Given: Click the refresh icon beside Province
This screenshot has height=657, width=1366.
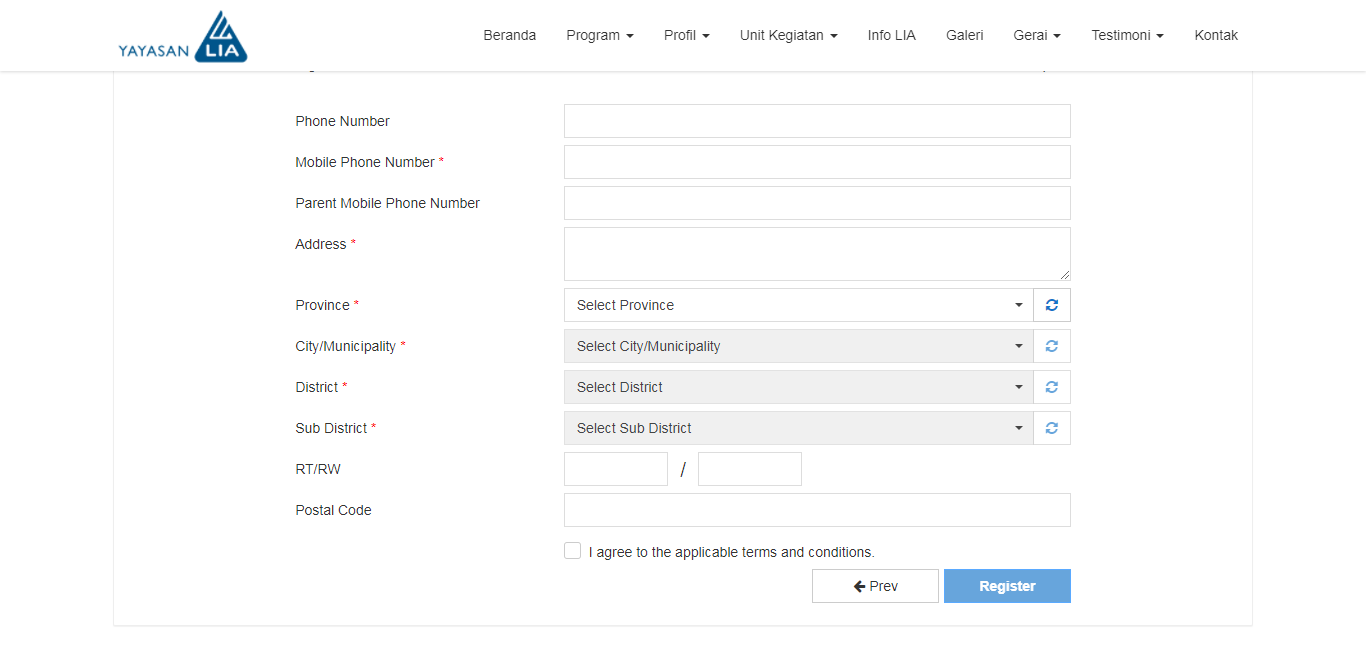Looking at the screenshot, I should 1051,305.
